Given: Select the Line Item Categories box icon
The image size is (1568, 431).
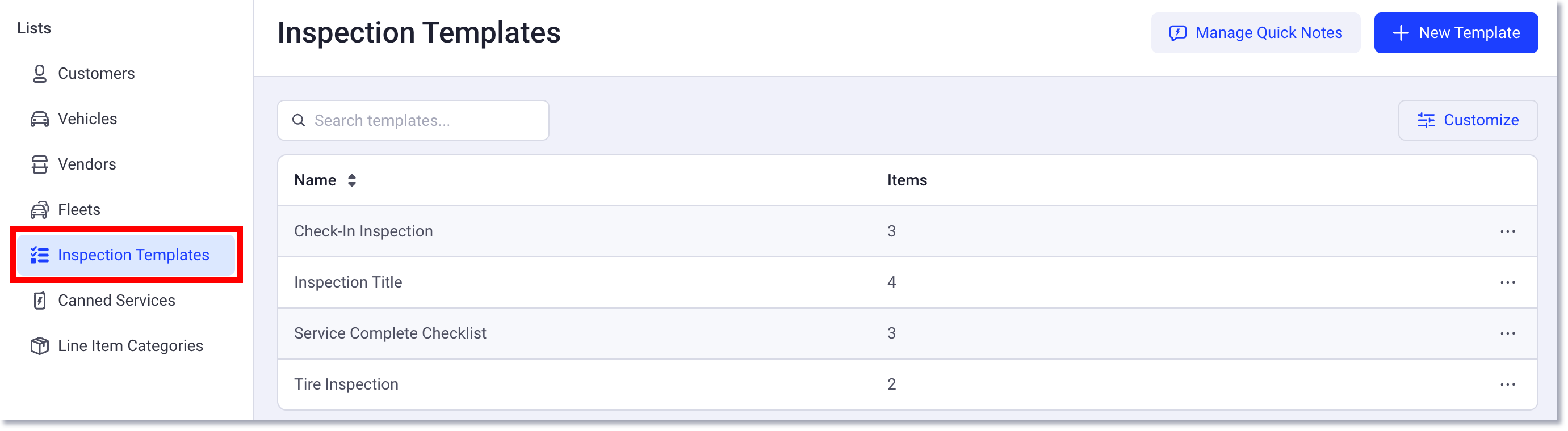Looking at the screenshot, I should [x=39, y=345].
